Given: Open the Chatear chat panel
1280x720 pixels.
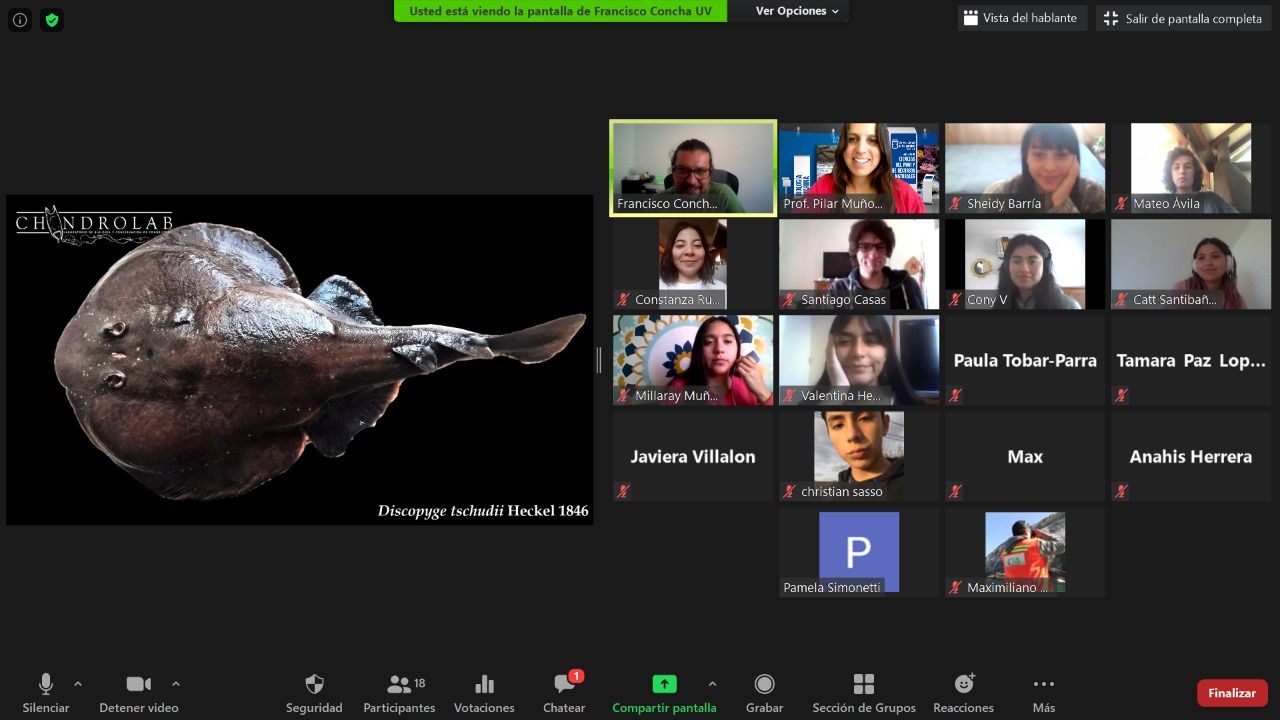Looking at the screenshot, I should tap(564, 685).
